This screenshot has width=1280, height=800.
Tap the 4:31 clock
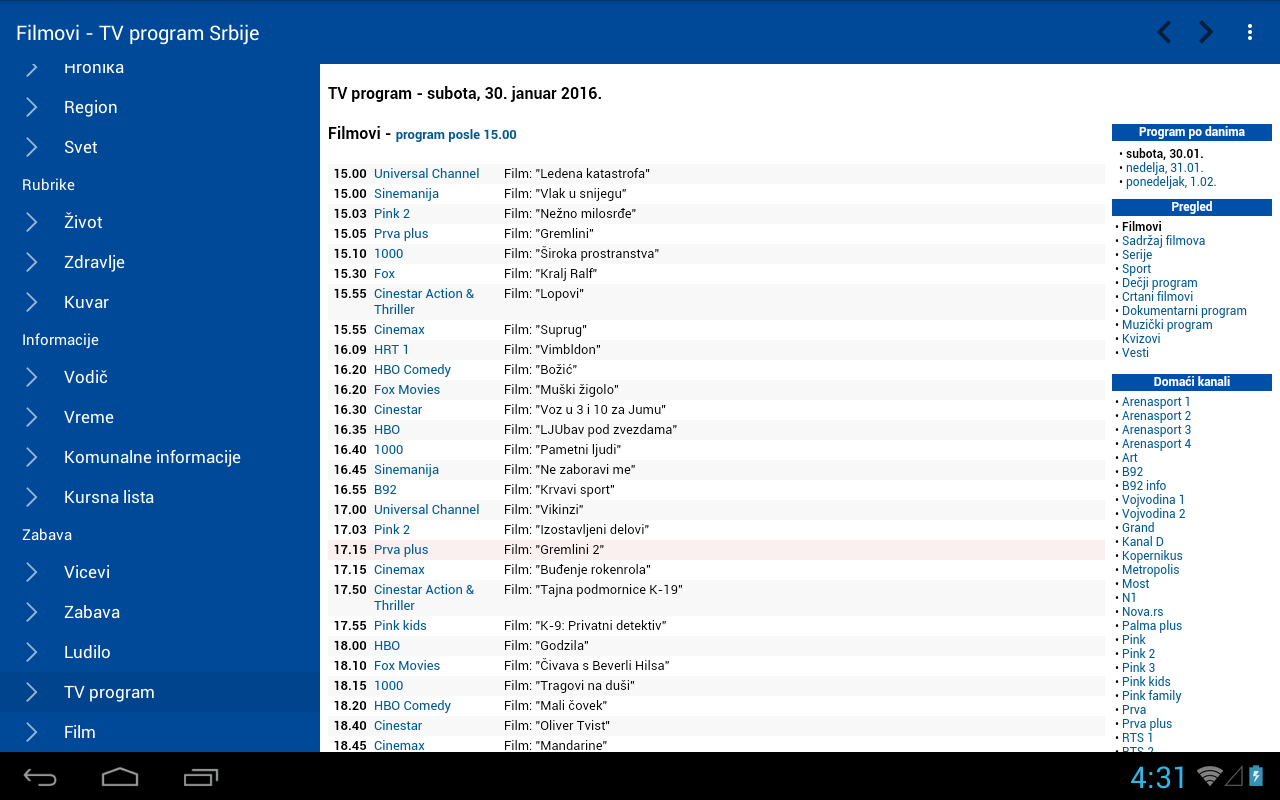[x=1158, y=777]
